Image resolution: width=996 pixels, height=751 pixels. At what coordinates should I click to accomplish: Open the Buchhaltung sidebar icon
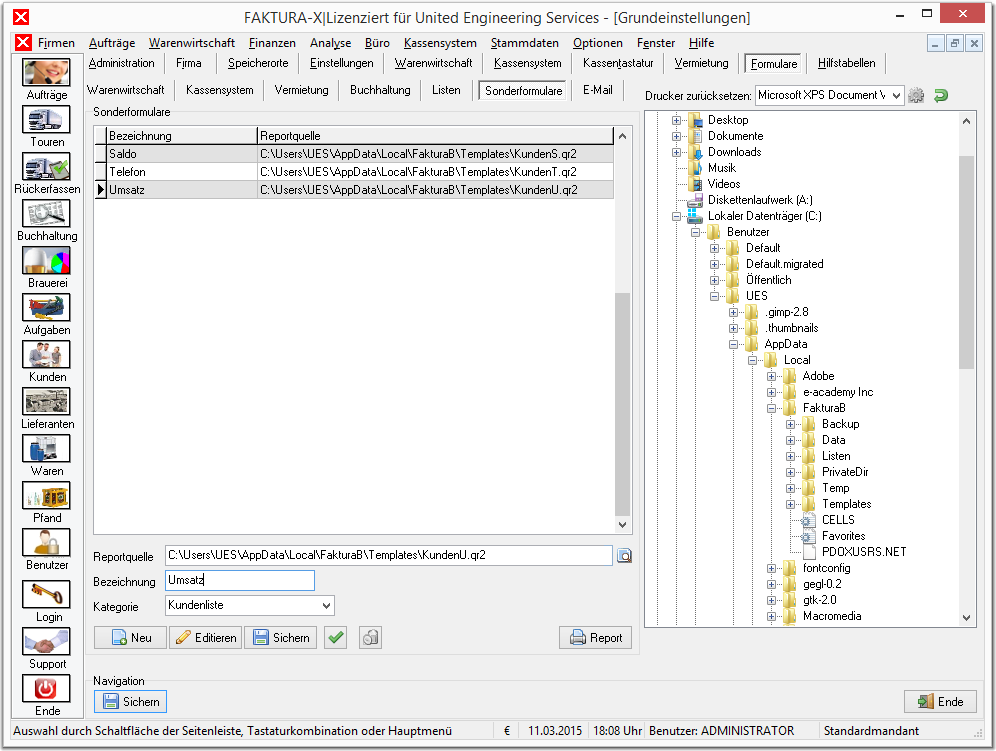click(x=46, y=213)
